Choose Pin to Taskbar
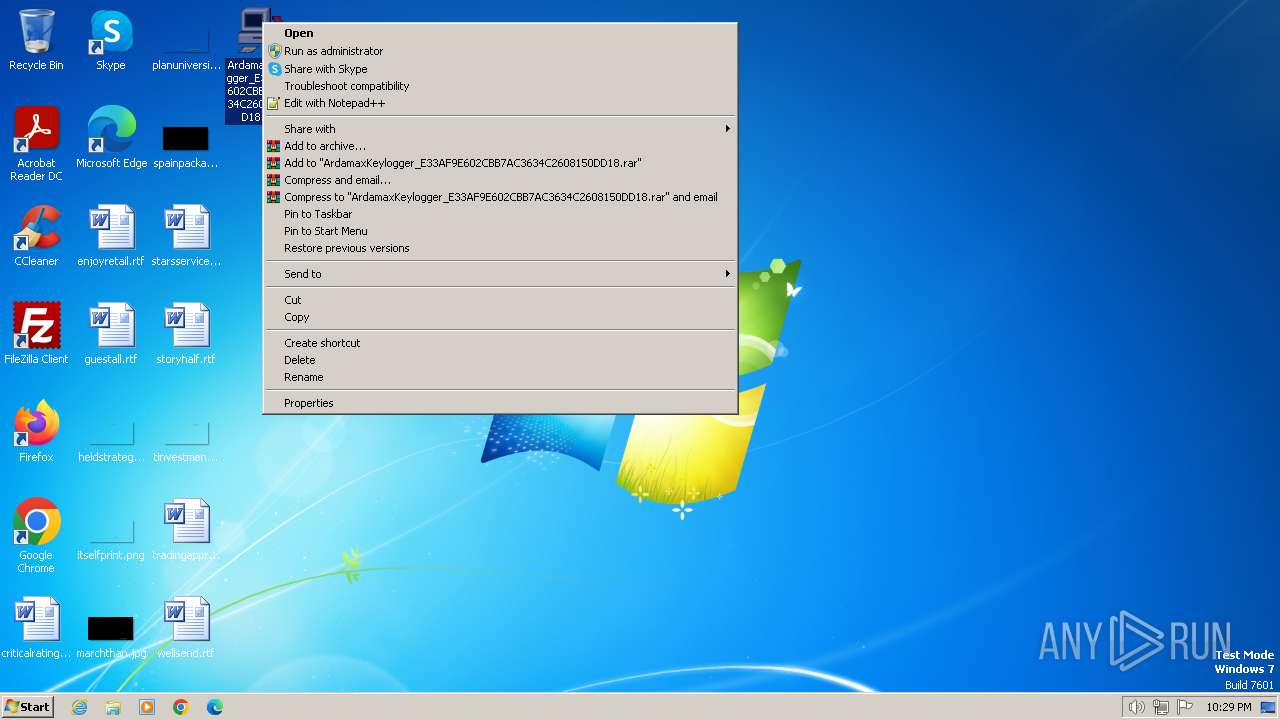 pos(500,214)
